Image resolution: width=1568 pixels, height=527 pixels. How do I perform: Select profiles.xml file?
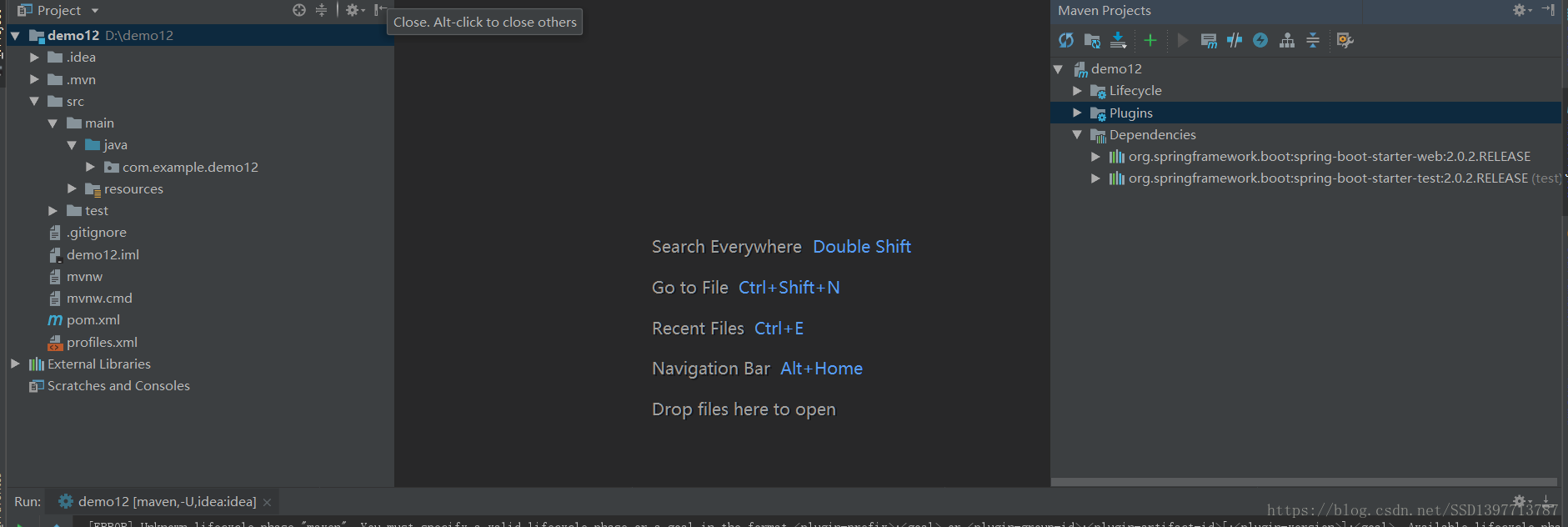click(x=102, y=342)
